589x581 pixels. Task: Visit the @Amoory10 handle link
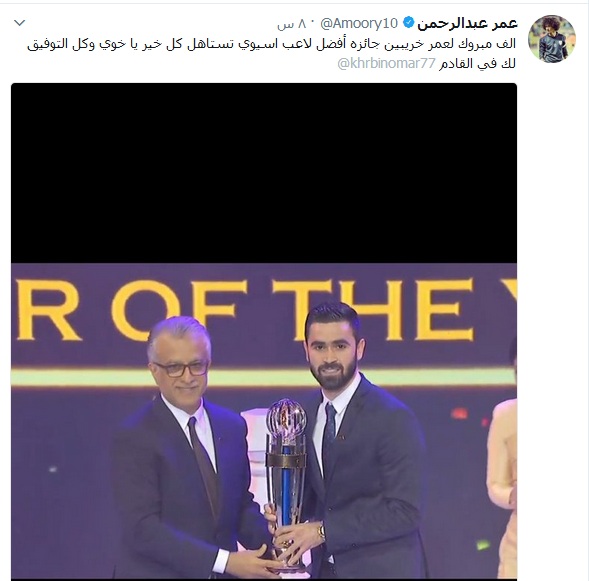pyautogui.click(x=359, y=23)
